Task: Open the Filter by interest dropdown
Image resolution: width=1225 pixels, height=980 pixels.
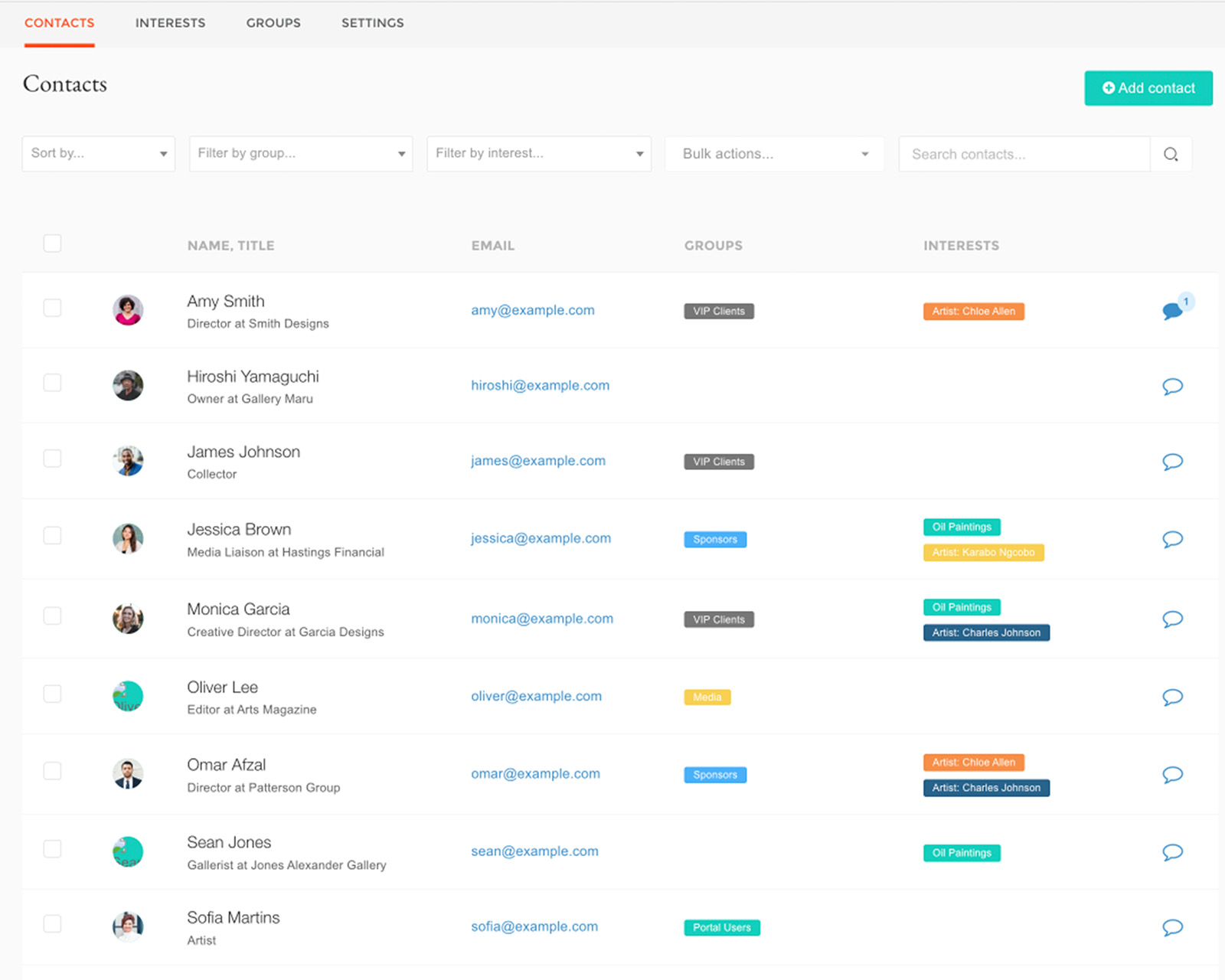Action: click(539, 154)
